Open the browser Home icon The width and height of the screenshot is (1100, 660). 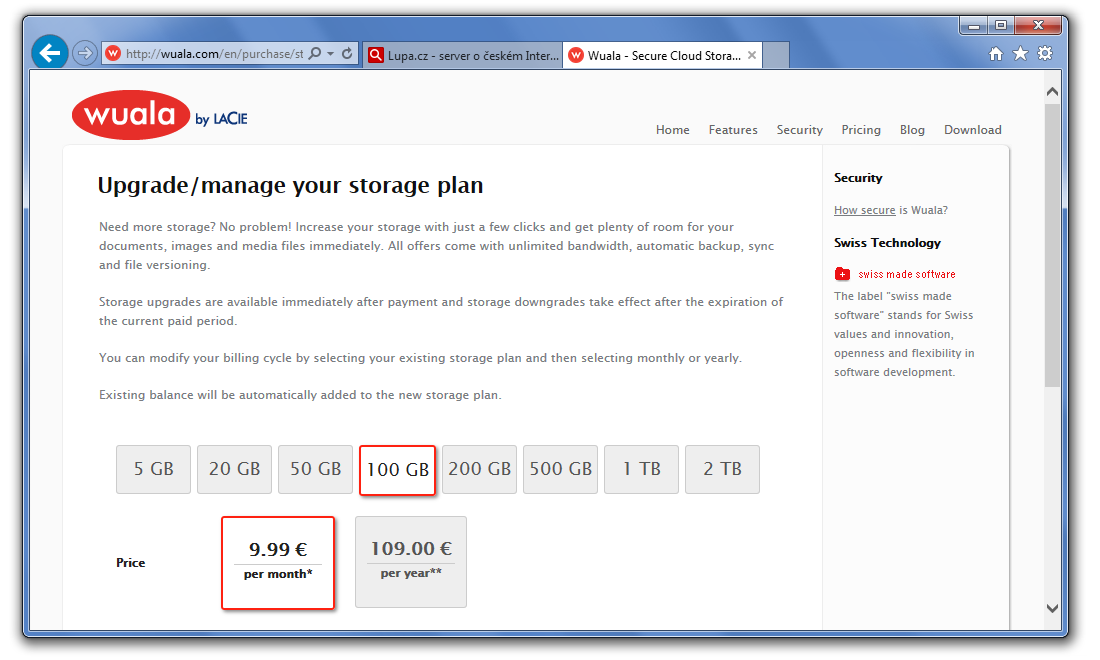coord(995,54)
